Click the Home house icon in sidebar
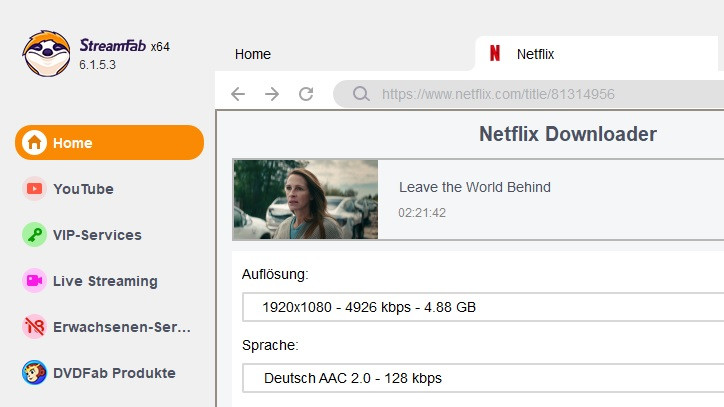The image size is (724, 407). pos(34,143)
